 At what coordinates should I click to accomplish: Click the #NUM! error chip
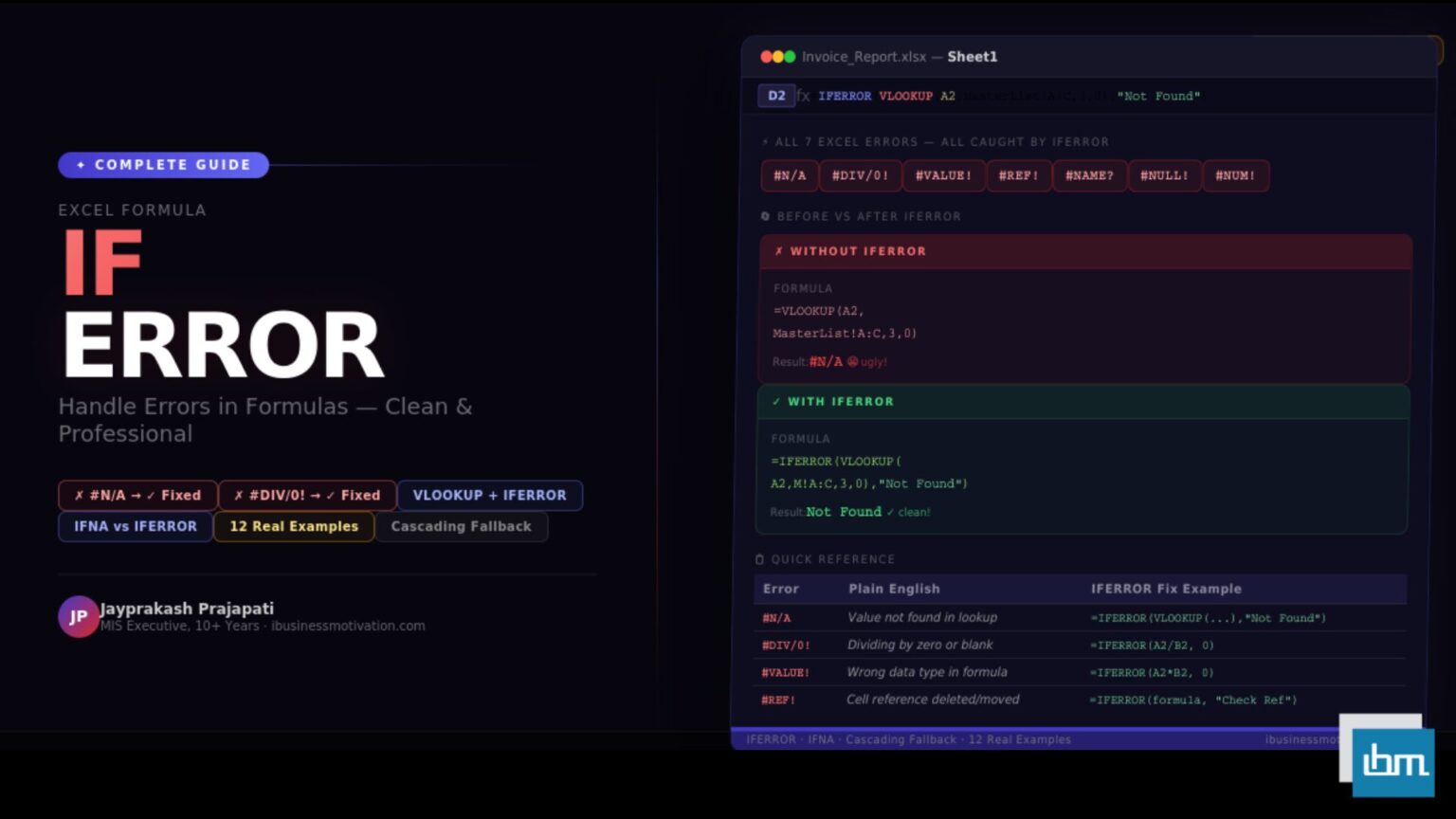(1235, 175)
